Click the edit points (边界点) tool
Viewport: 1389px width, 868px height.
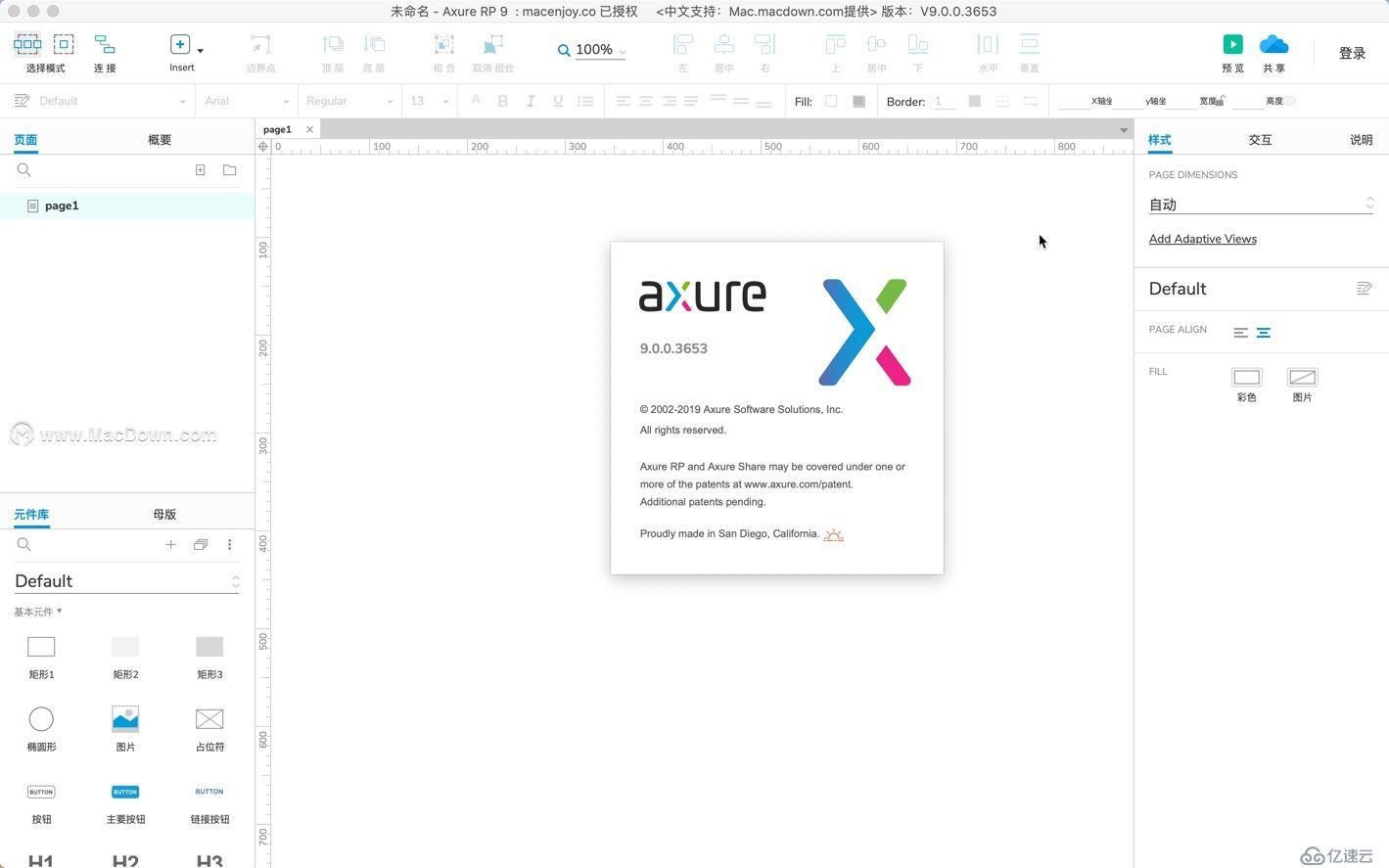click(260, 44)
